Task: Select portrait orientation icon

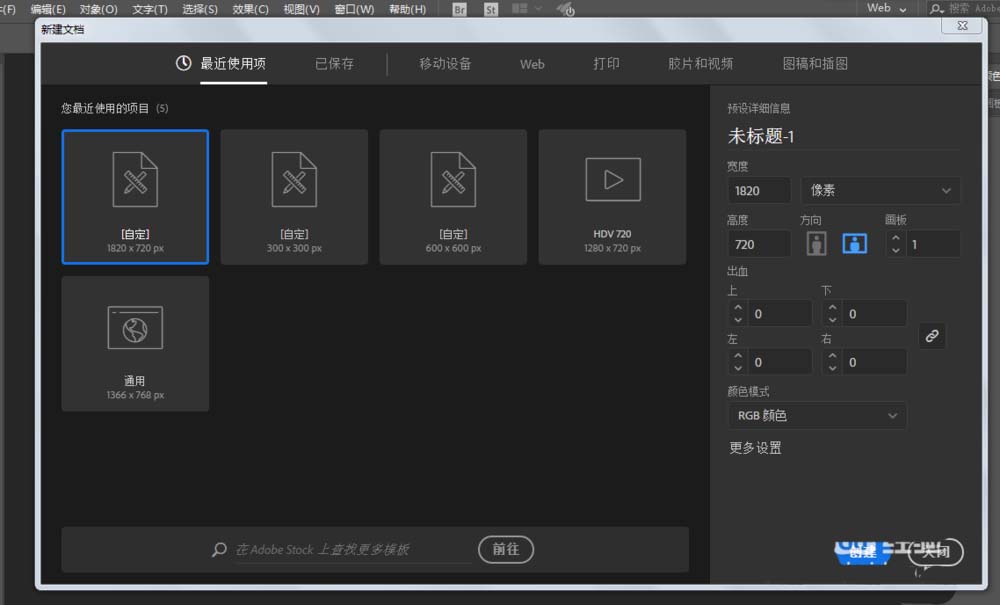Action: (816, 244)
